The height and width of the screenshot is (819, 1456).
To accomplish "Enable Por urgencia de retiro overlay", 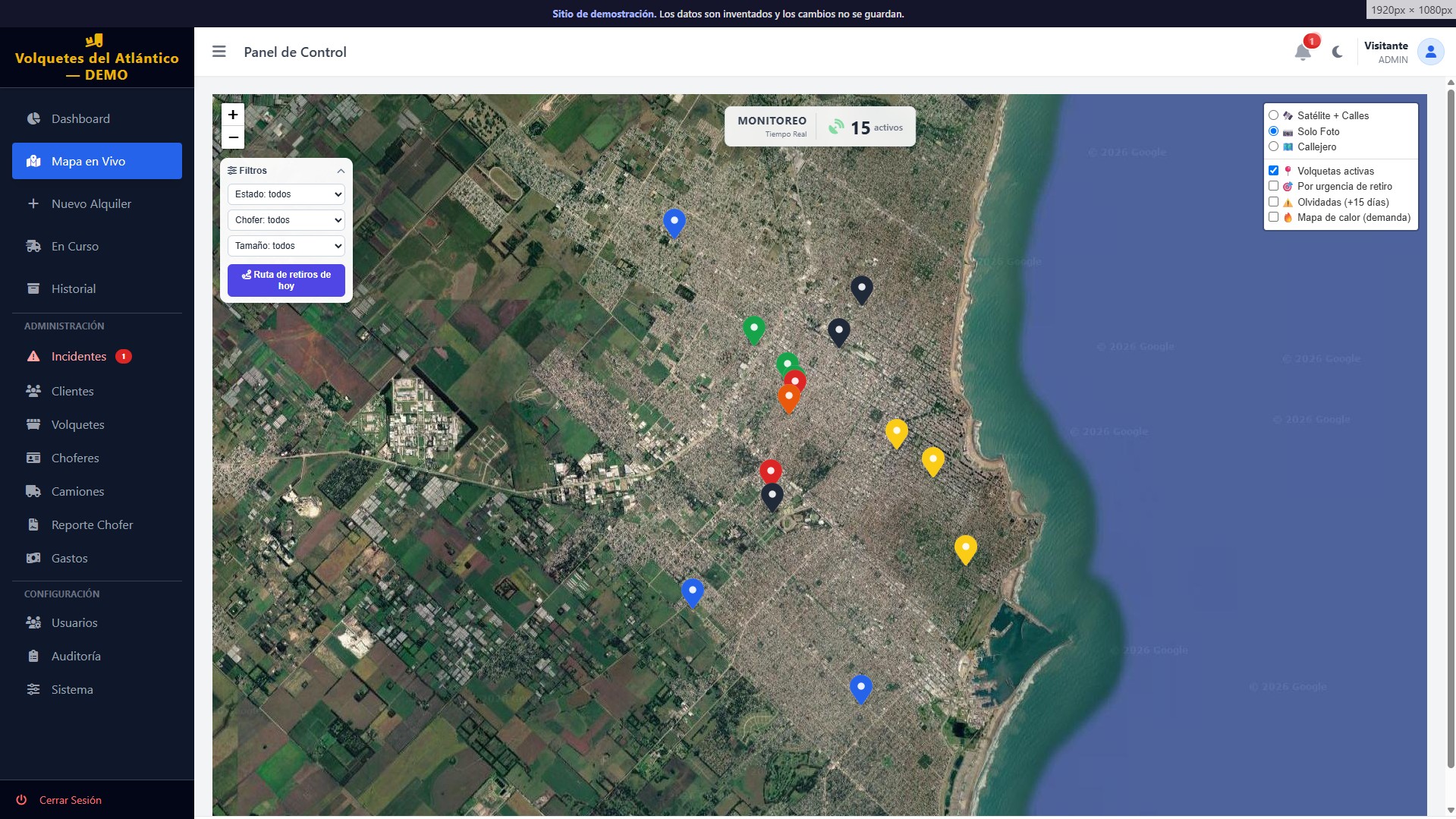I will pos(1273,186).
